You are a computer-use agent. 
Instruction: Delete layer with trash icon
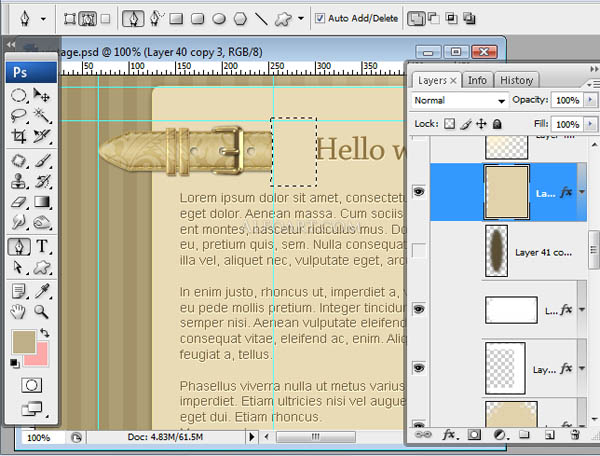(x=575, y=435)
